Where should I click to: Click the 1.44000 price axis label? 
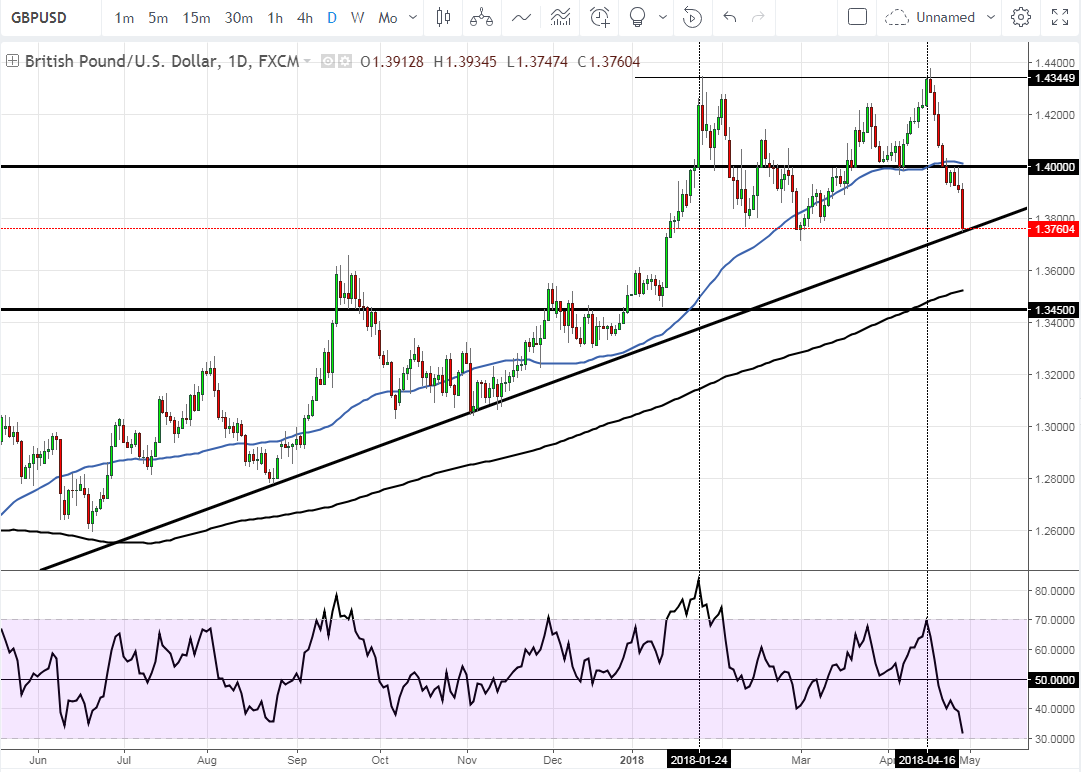tap(1055, 62)
